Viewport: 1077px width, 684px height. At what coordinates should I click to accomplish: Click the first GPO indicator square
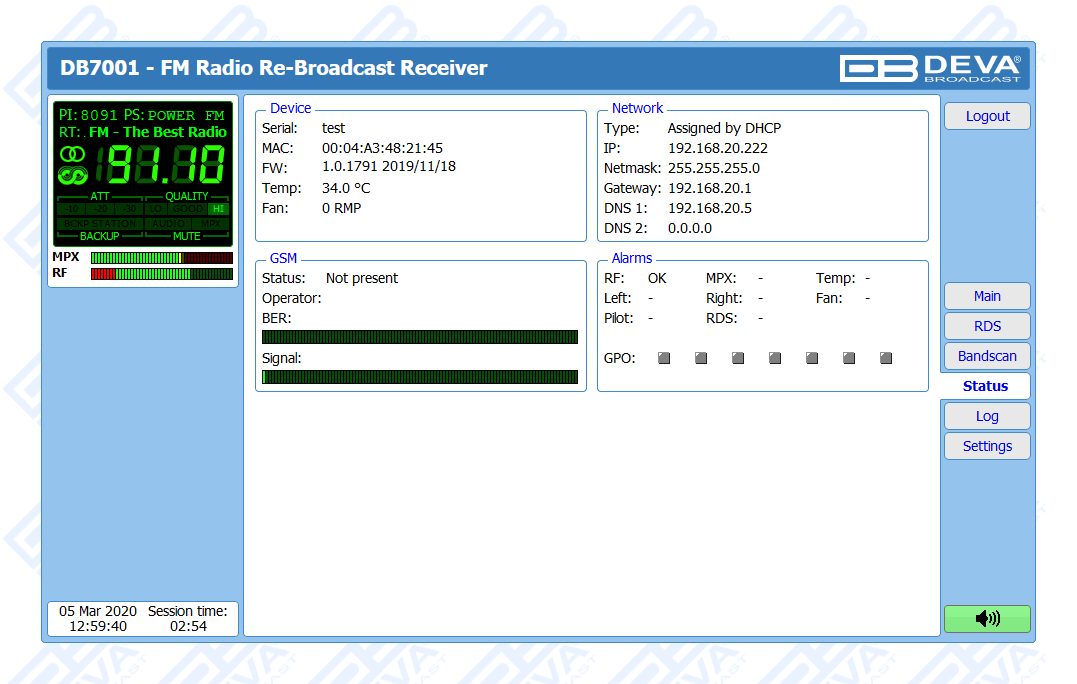664,358
